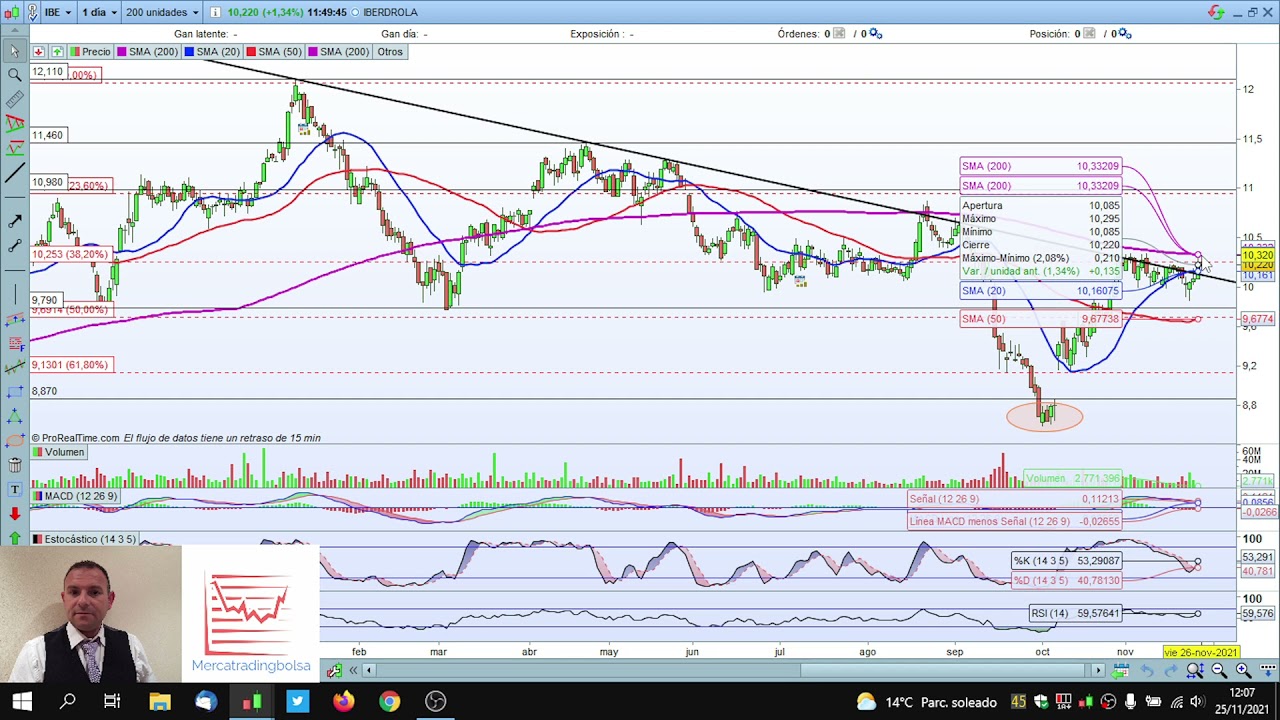The image size is (1280, 720).
Task: Open File Explorer from the taskbar
Action: tap(159, 701)
